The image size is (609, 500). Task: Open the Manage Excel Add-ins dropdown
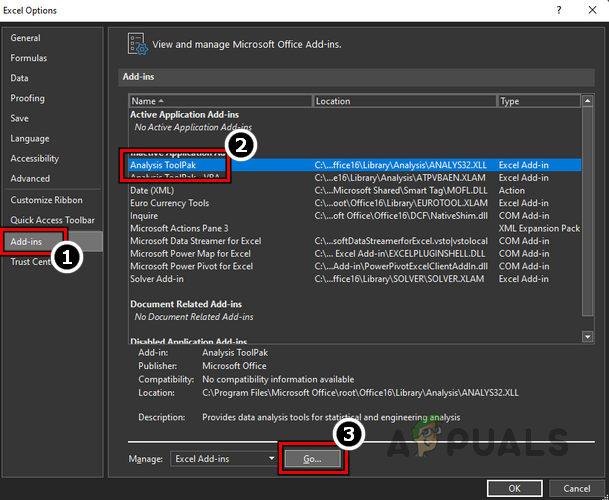click(223, 459)
